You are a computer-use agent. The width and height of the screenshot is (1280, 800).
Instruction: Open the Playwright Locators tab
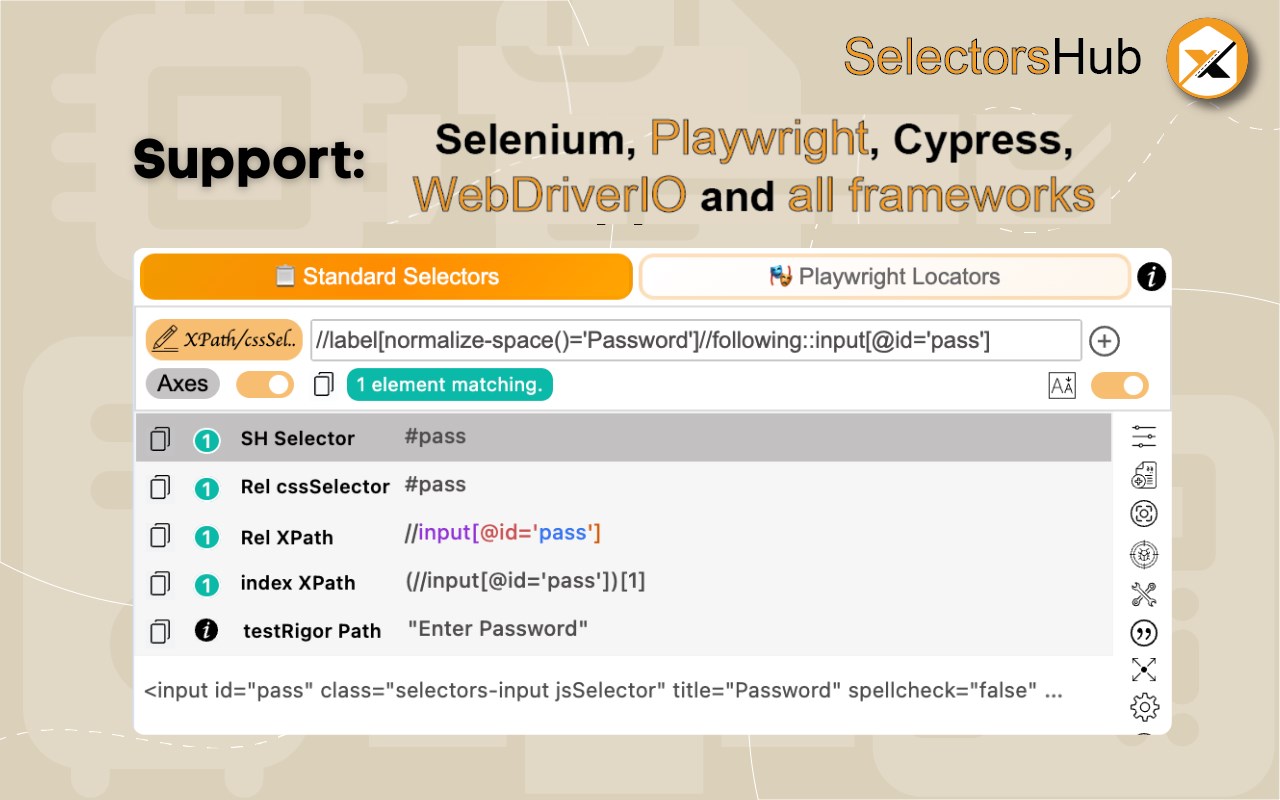click(x=884, y=277)
